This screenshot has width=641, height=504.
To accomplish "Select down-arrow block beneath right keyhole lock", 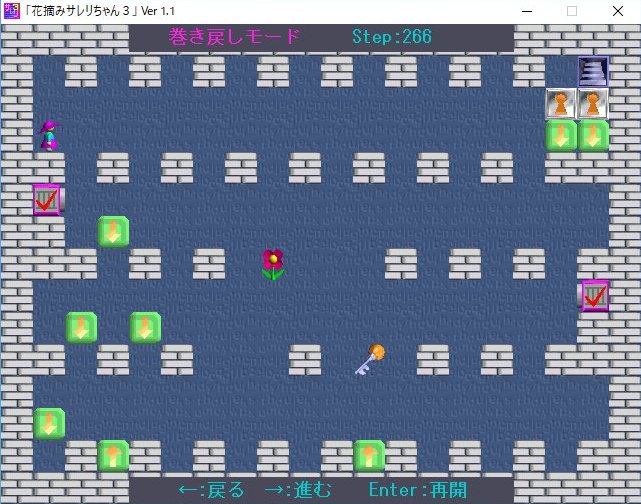I will [593, 135].
